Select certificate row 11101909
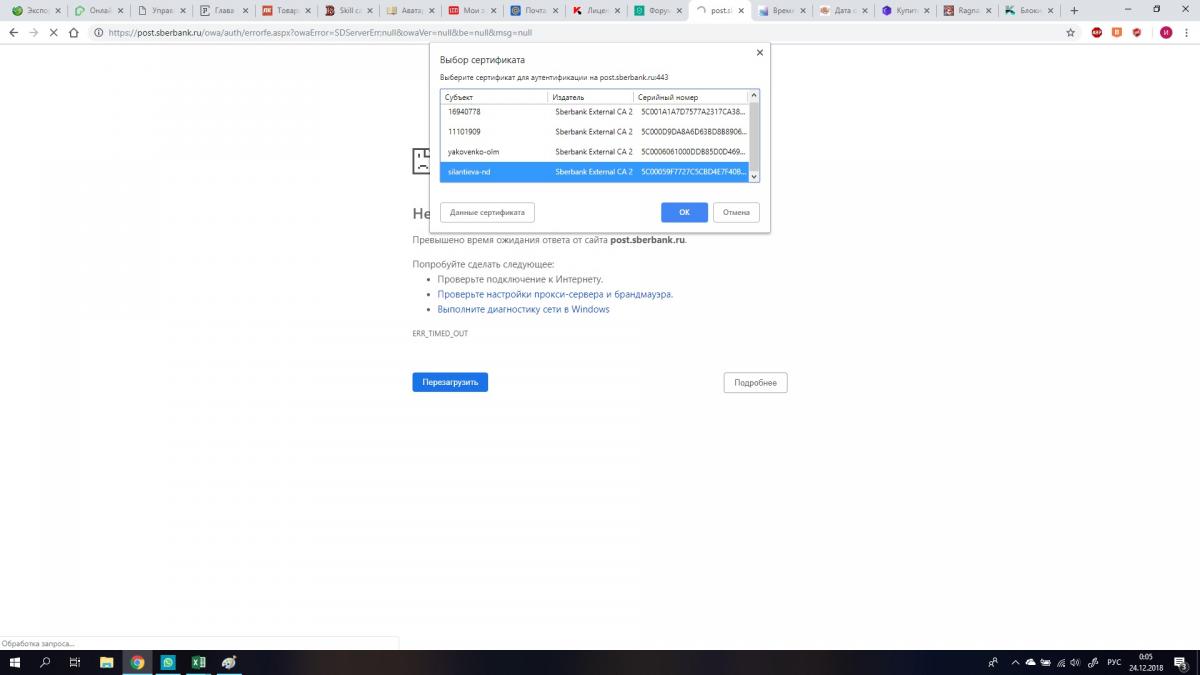The width and height of the screenshot is (1200, 675). point(594,132)
